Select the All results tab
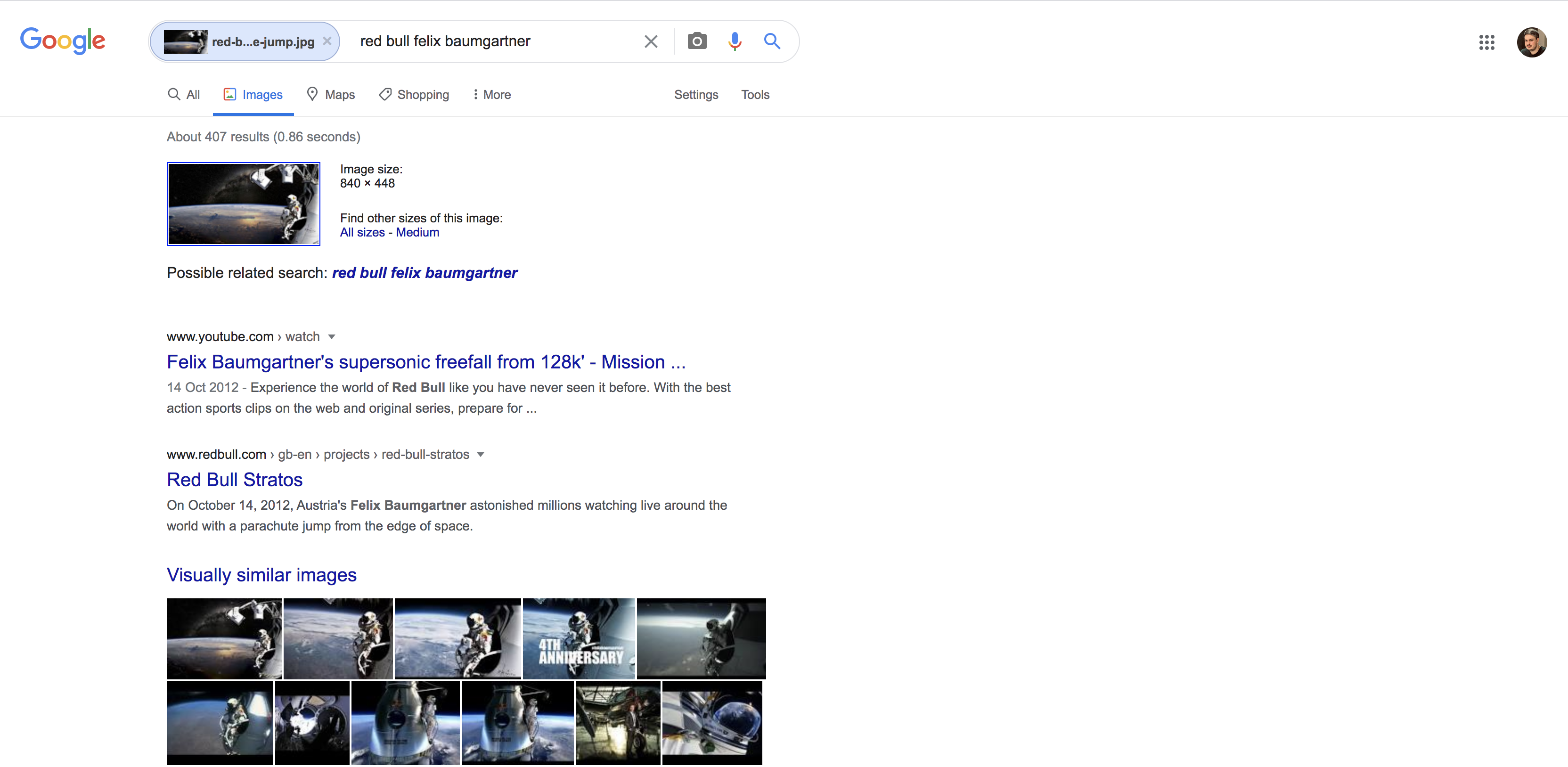Screen dimensions: 1568x767 [x=186, y=94]
